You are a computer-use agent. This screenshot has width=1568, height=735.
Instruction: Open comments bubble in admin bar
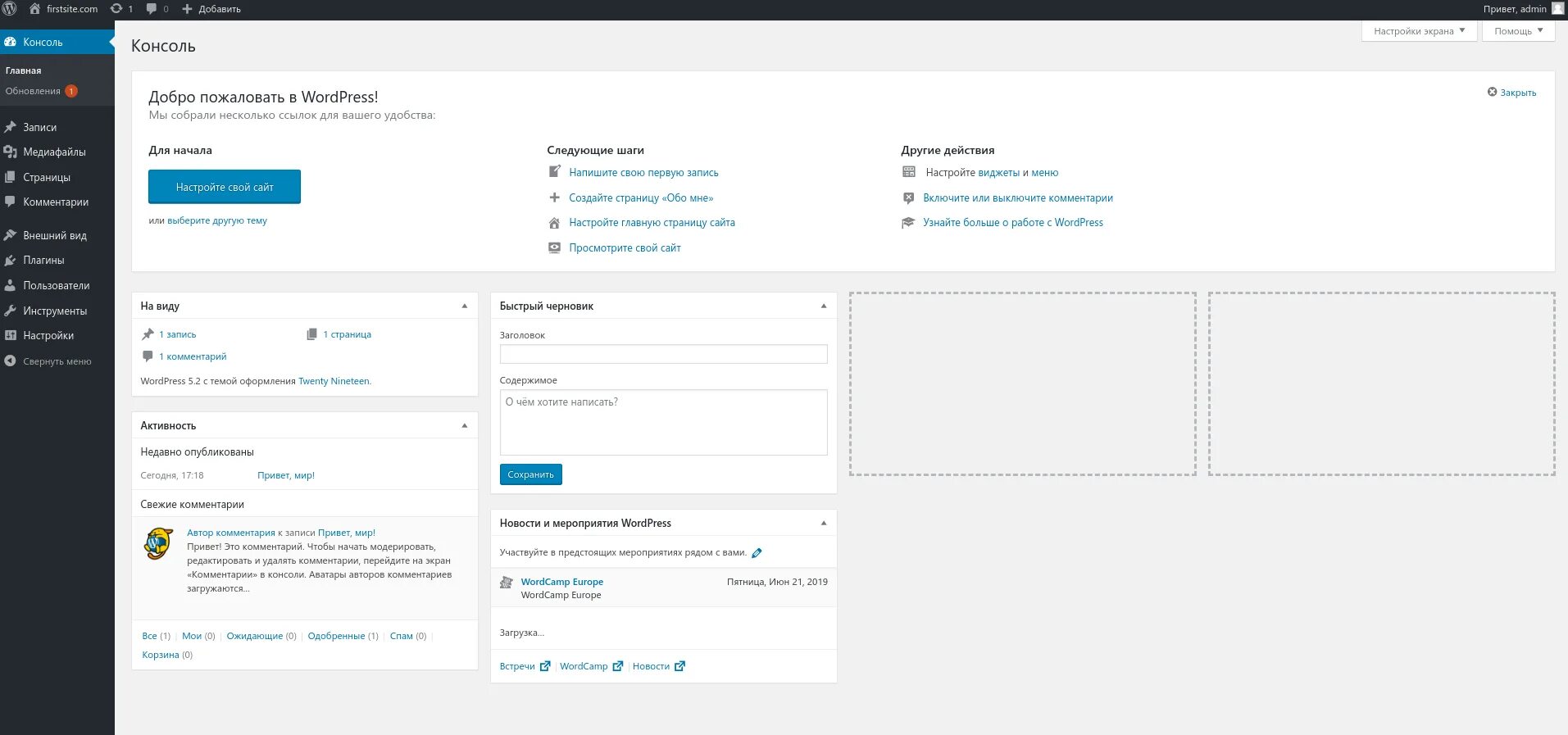pos(152,9)
